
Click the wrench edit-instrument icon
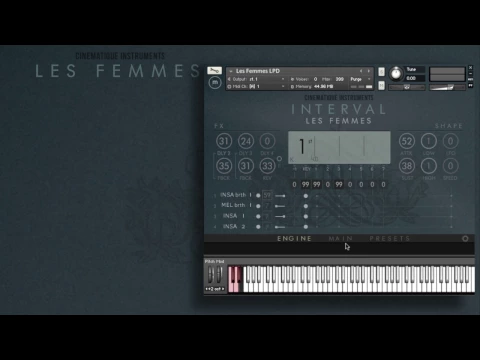tap(214, 70)
